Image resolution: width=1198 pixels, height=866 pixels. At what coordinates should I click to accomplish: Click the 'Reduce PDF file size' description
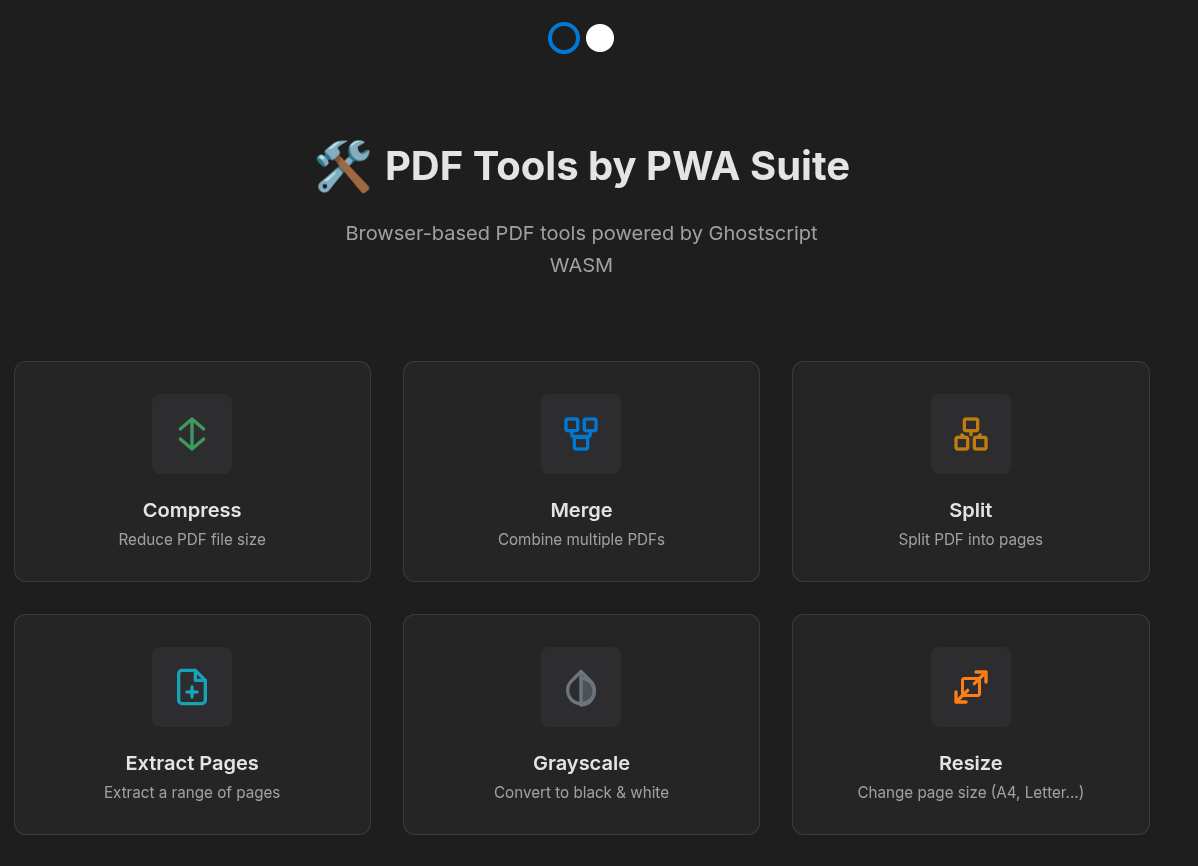point(192,539)
